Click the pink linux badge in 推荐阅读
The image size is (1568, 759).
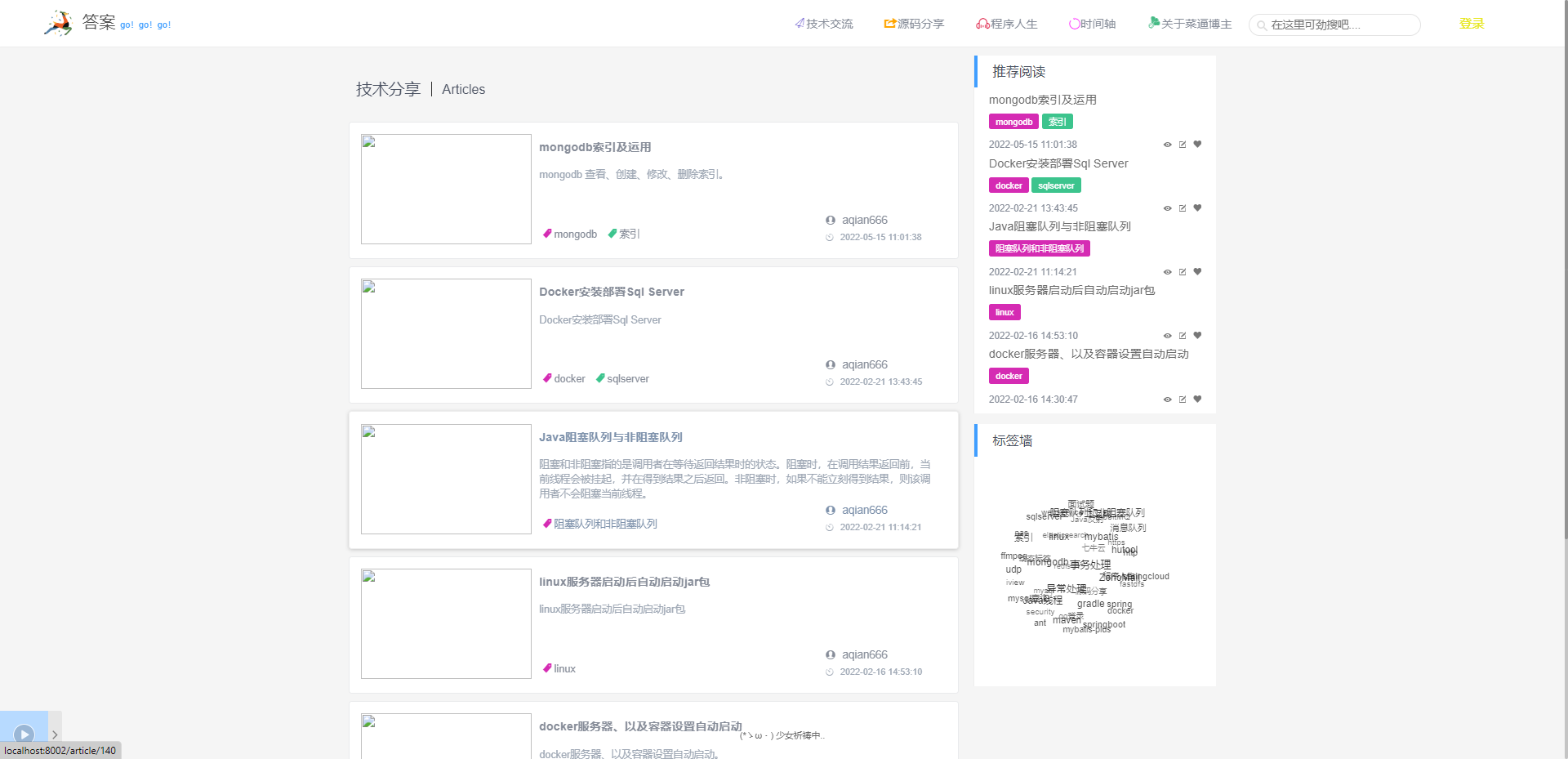point(1004,312)
